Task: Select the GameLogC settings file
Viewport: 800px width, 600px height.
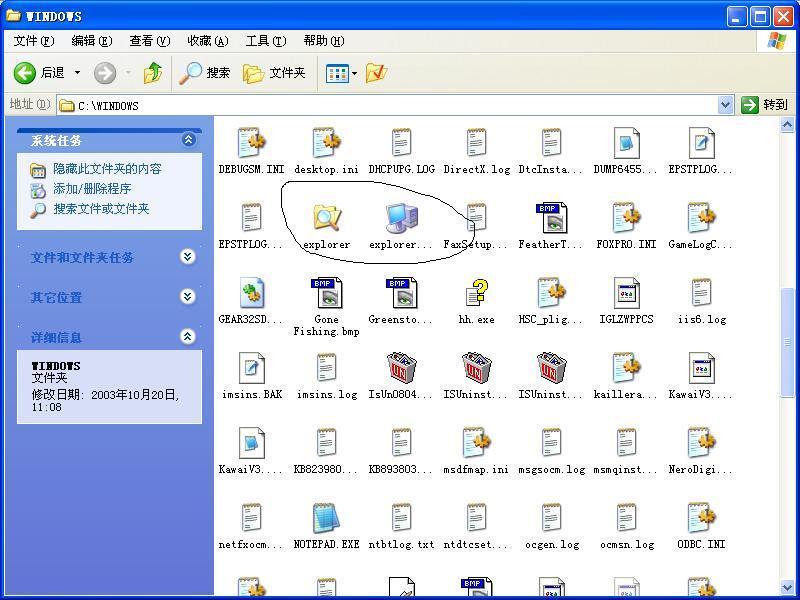Action: pyautogui.click(x=701, y=226)
